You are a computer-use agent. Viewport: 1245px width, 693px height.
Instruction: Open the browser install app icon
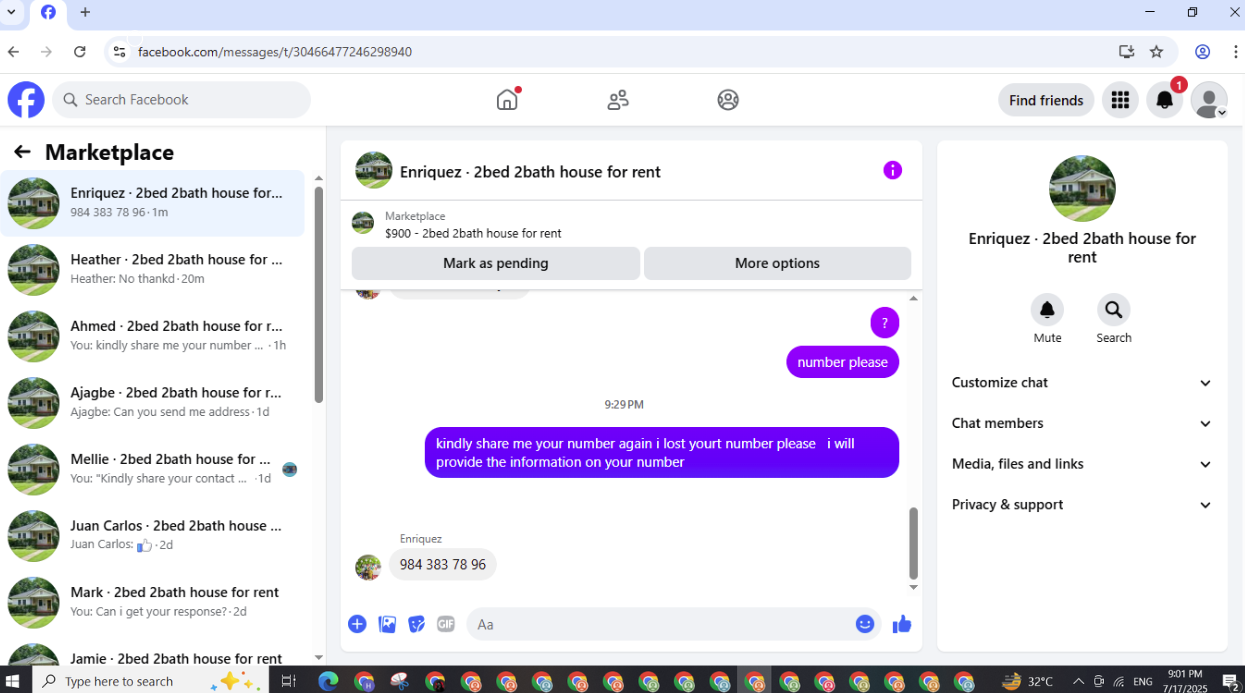click(1127, 51)
